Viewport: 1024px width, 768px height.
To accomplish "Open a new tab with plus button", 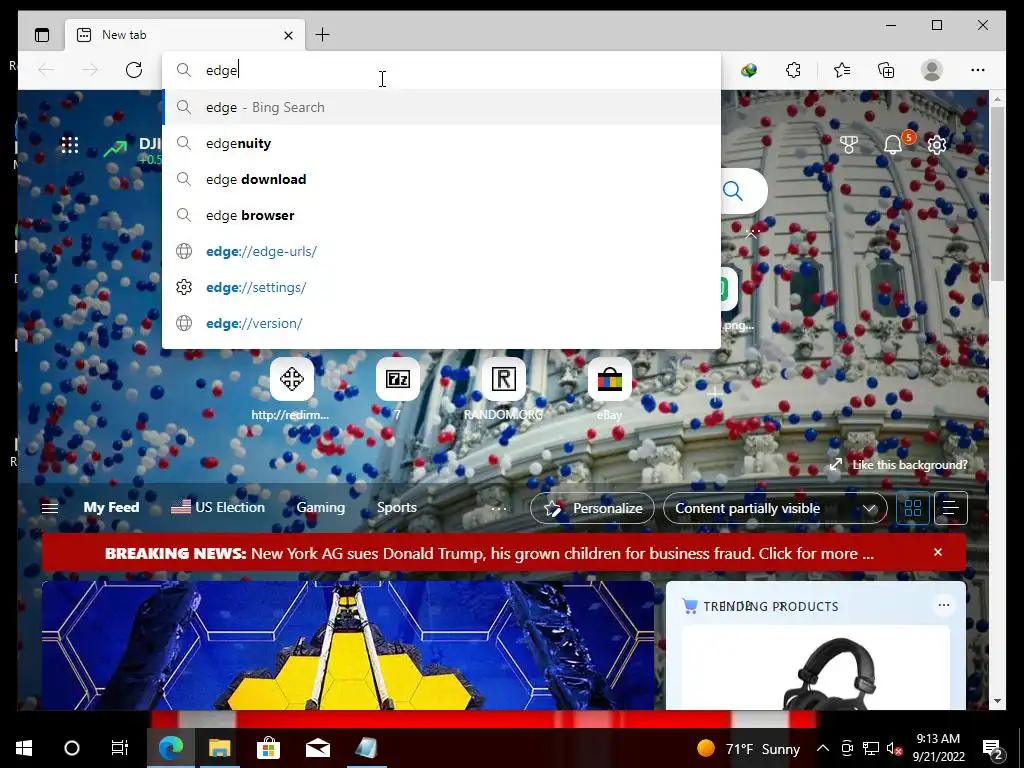I will point(323,35).
